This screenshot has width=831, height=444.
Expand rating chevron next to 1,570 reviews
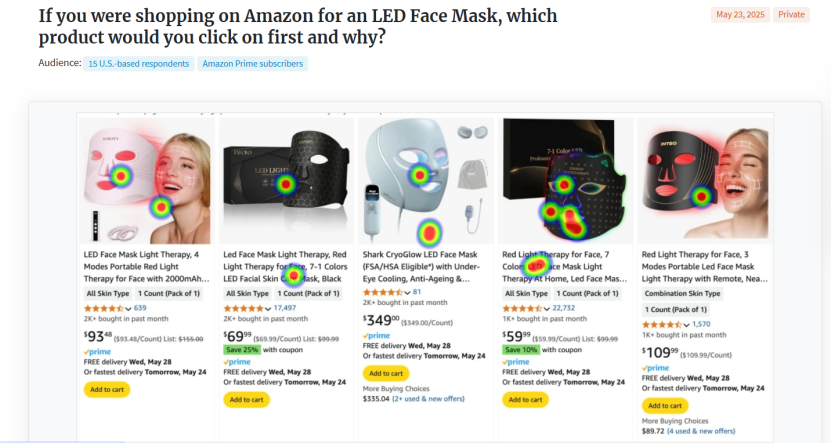pos(686,324)
